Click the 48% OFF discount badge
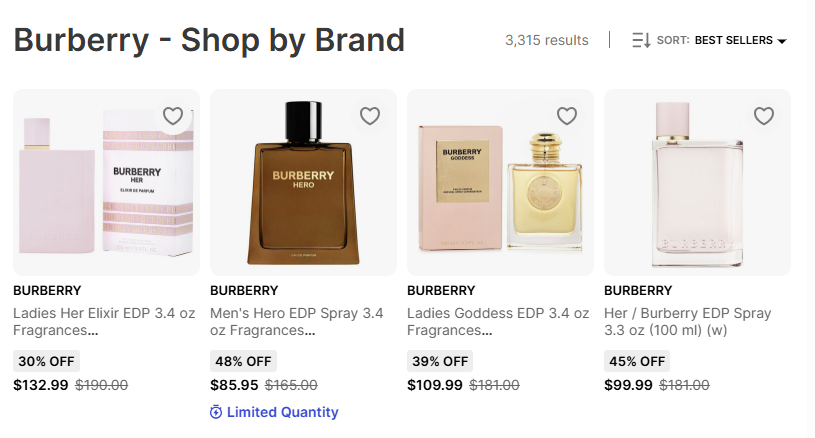The width and height of the screenshot is (815, 438). [x=243, y=361]
